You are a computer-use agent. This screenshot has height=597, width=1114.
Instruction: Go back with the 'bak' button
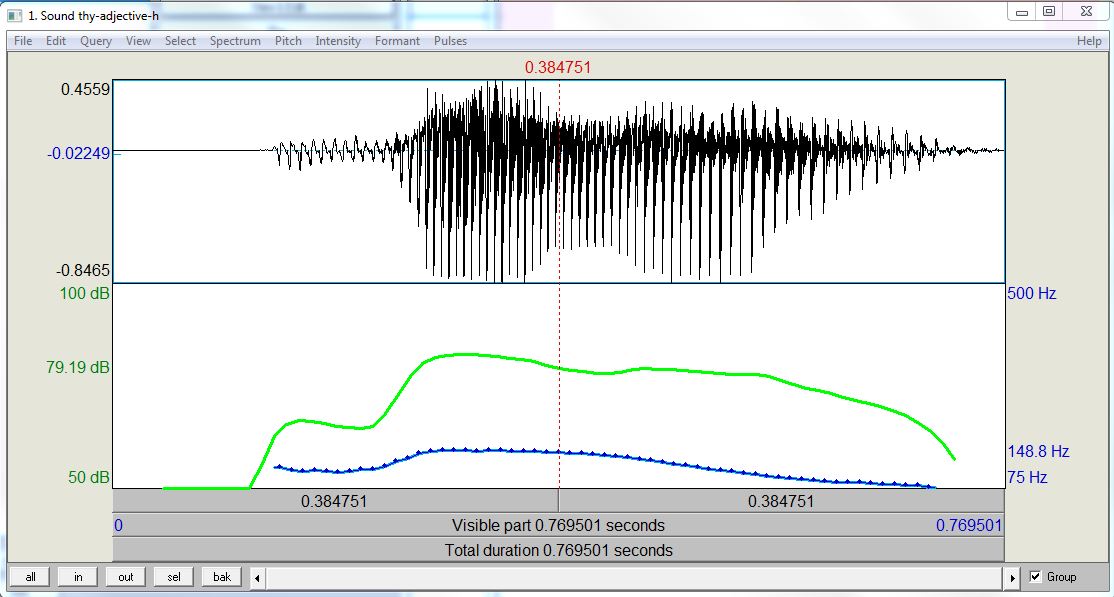click(222, 576)
